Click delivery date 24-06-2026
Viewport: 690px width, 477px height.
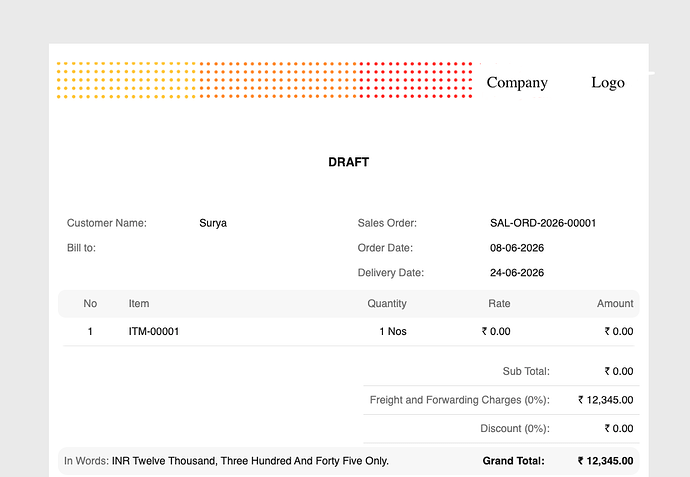pyautogui.click(x=517, y=273)
